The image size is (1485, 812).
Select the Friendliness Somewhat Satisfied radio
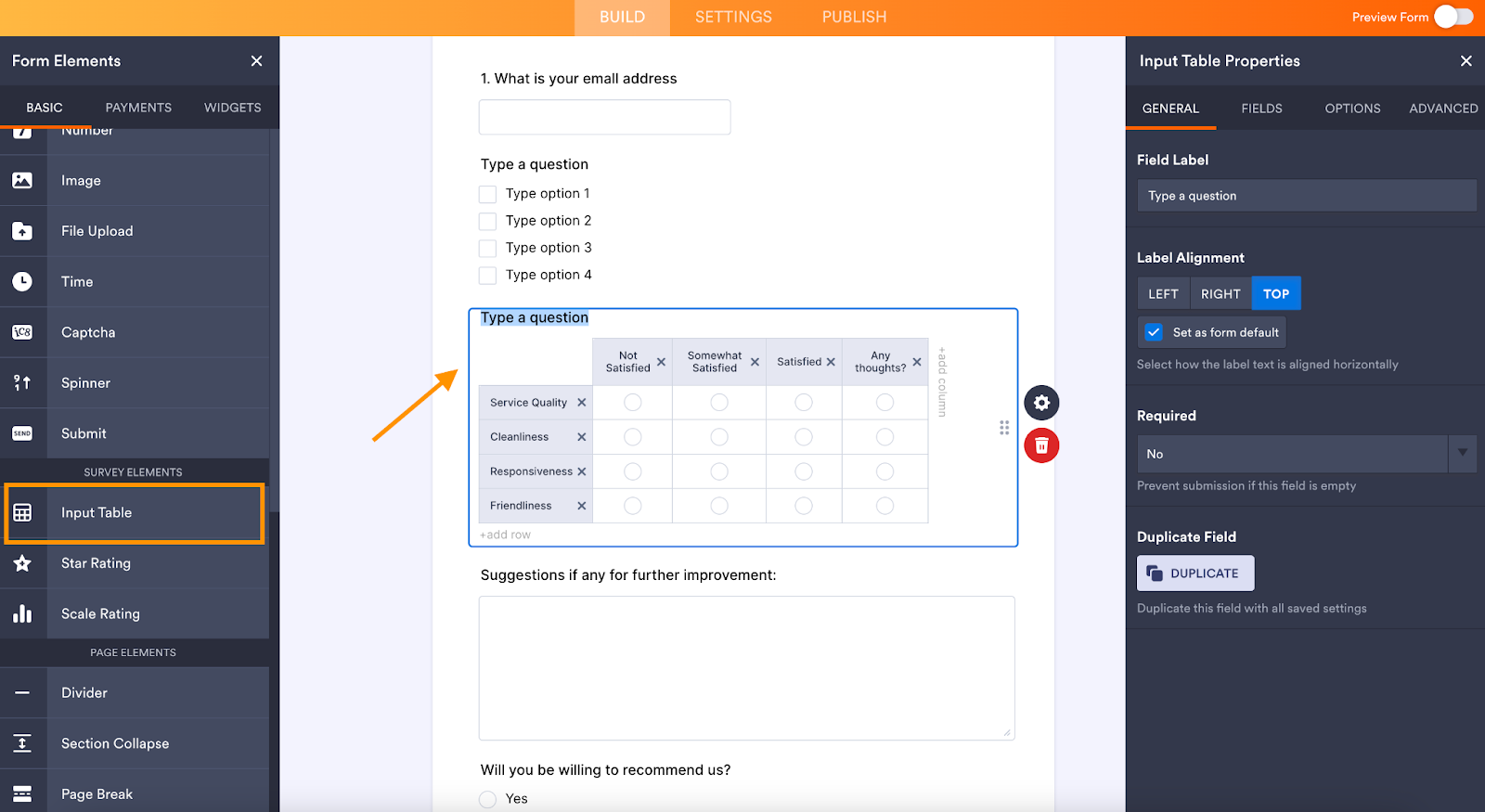[x=719, y=506]
